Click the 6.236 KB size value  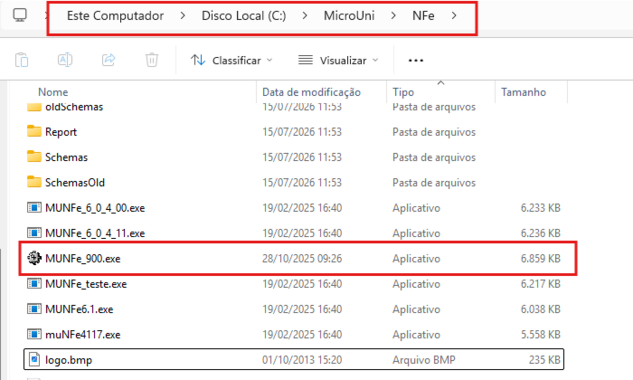pos(541,233)
